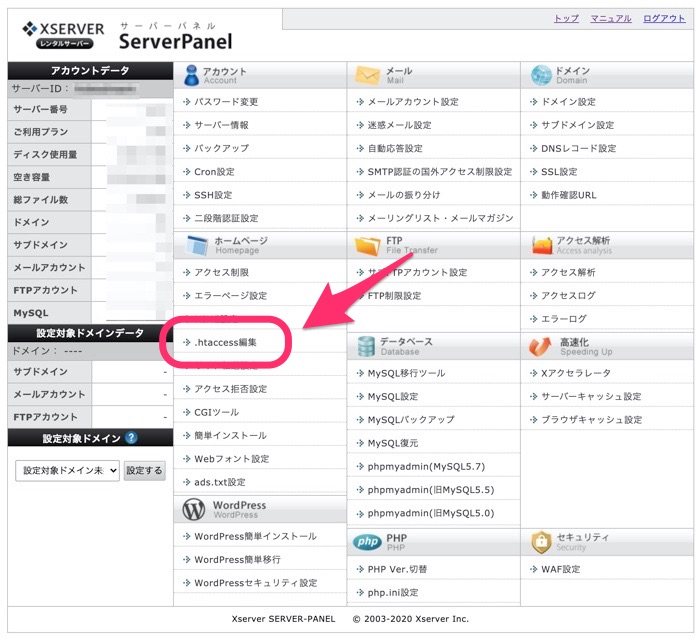
Task: Open ads.txt設定
Action: coord(220,482)
